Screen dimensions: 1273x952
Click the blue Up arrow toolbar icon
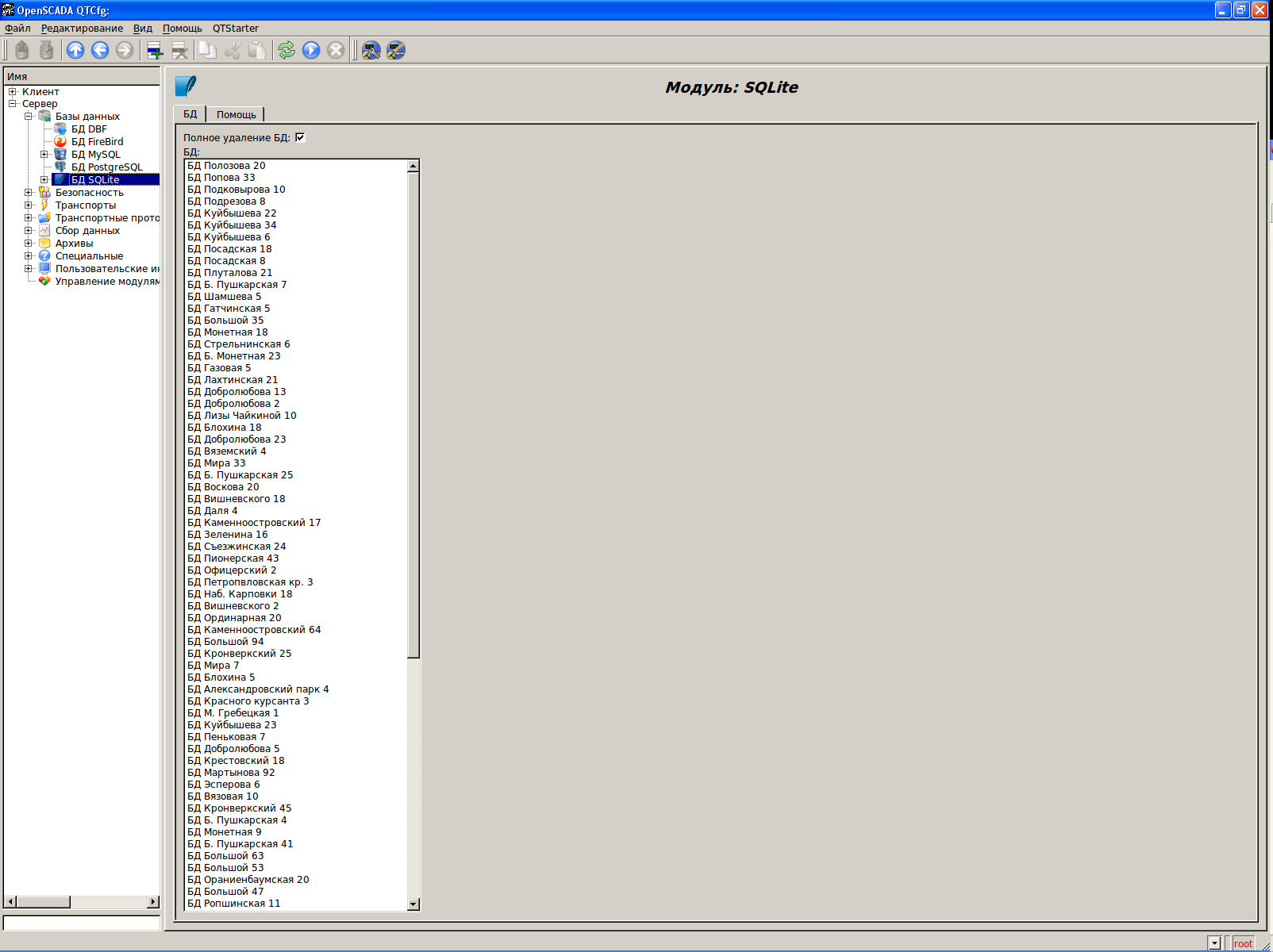75,50
